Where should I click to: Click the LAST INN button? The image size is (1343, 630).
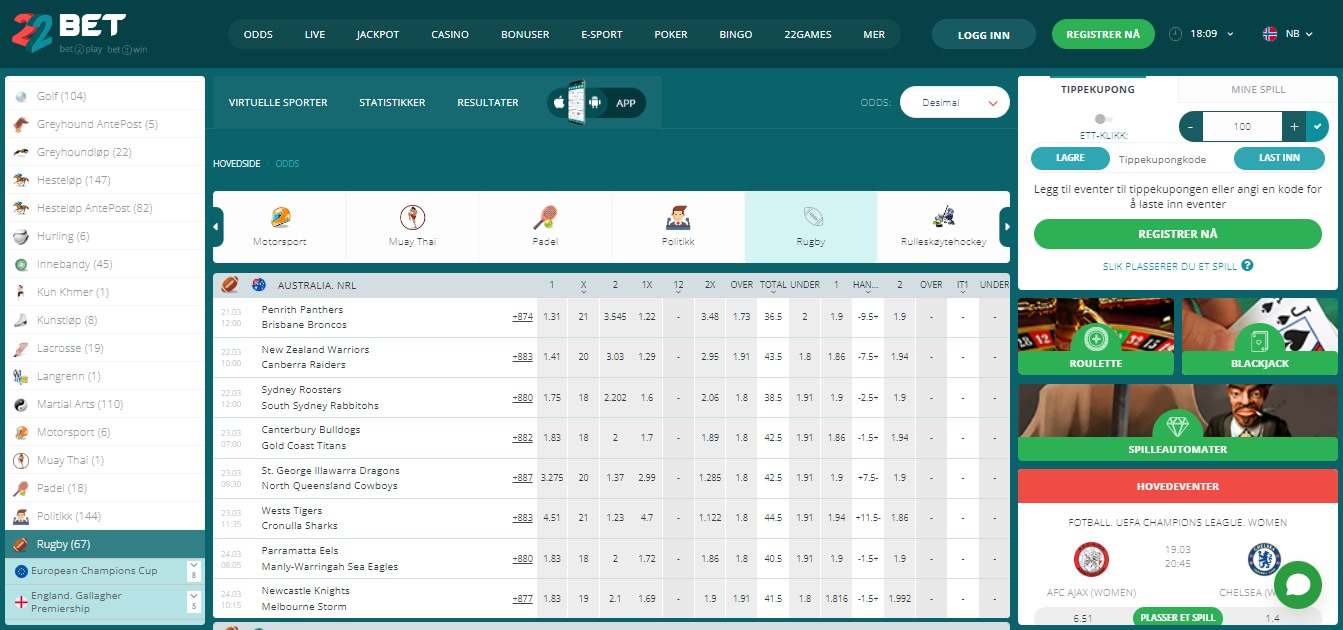(x=1279, y=158)
